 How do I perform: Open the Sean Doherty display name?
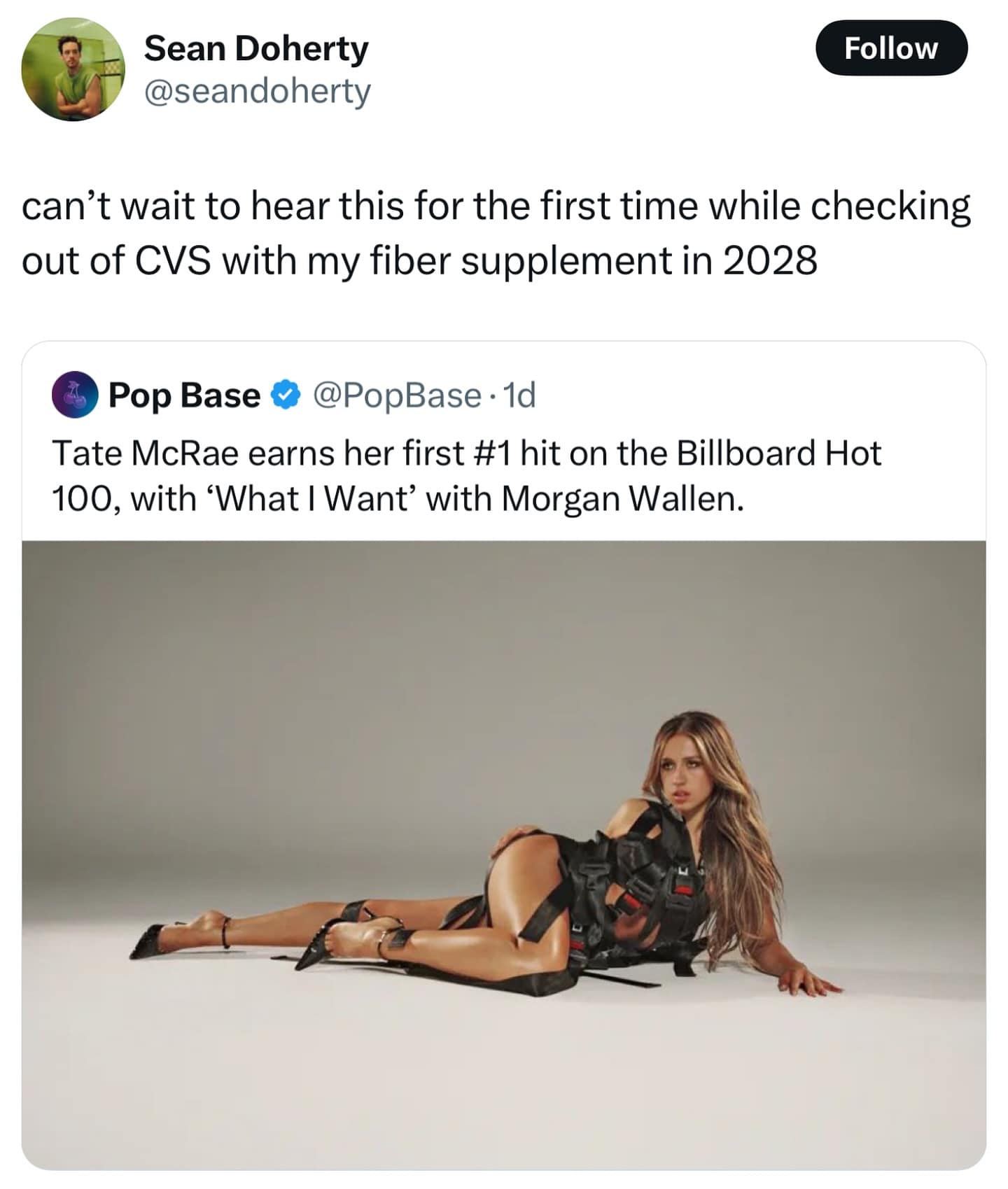[x=256, y=48]
